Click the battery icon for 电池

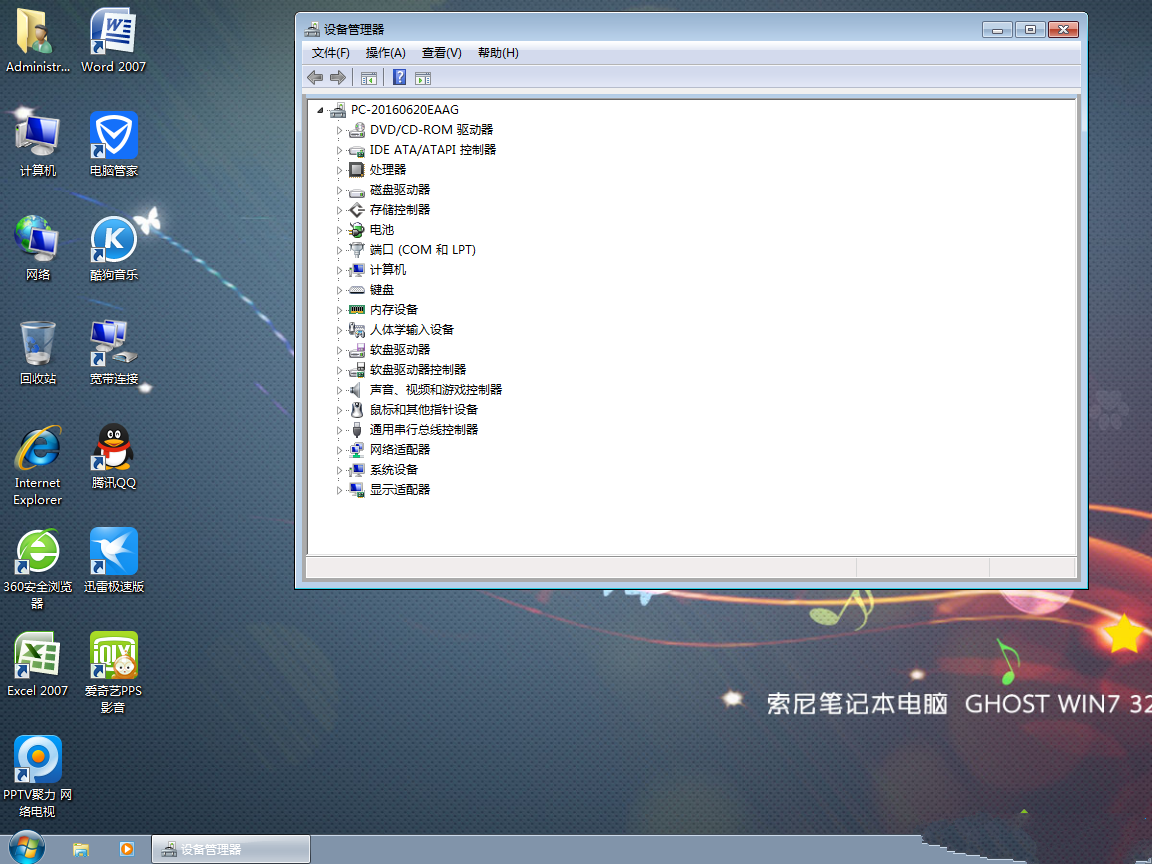click(356, 229)
